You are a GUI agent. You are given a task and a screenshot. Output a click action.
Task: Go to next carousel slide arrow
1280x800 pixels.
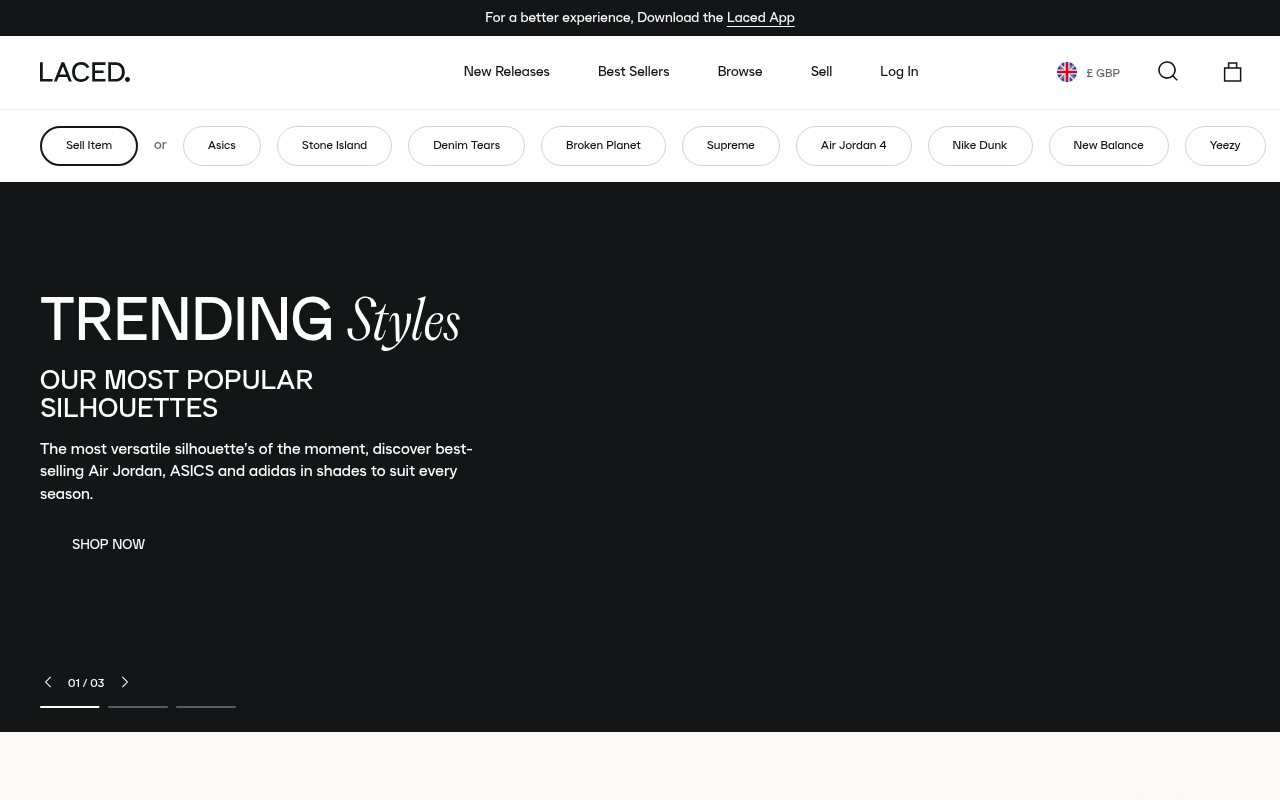tap(125, 682)
